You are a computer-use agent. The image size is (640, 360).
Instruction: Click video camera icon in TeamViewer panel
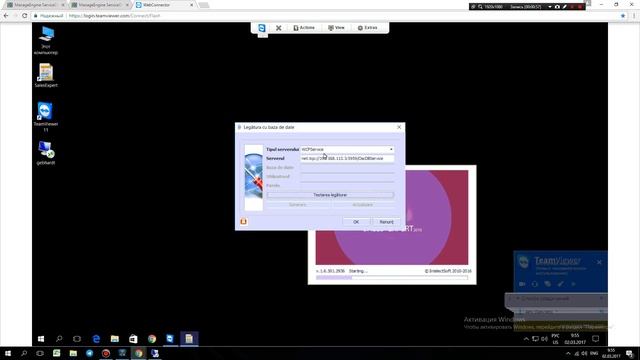[x=522, y=284]
